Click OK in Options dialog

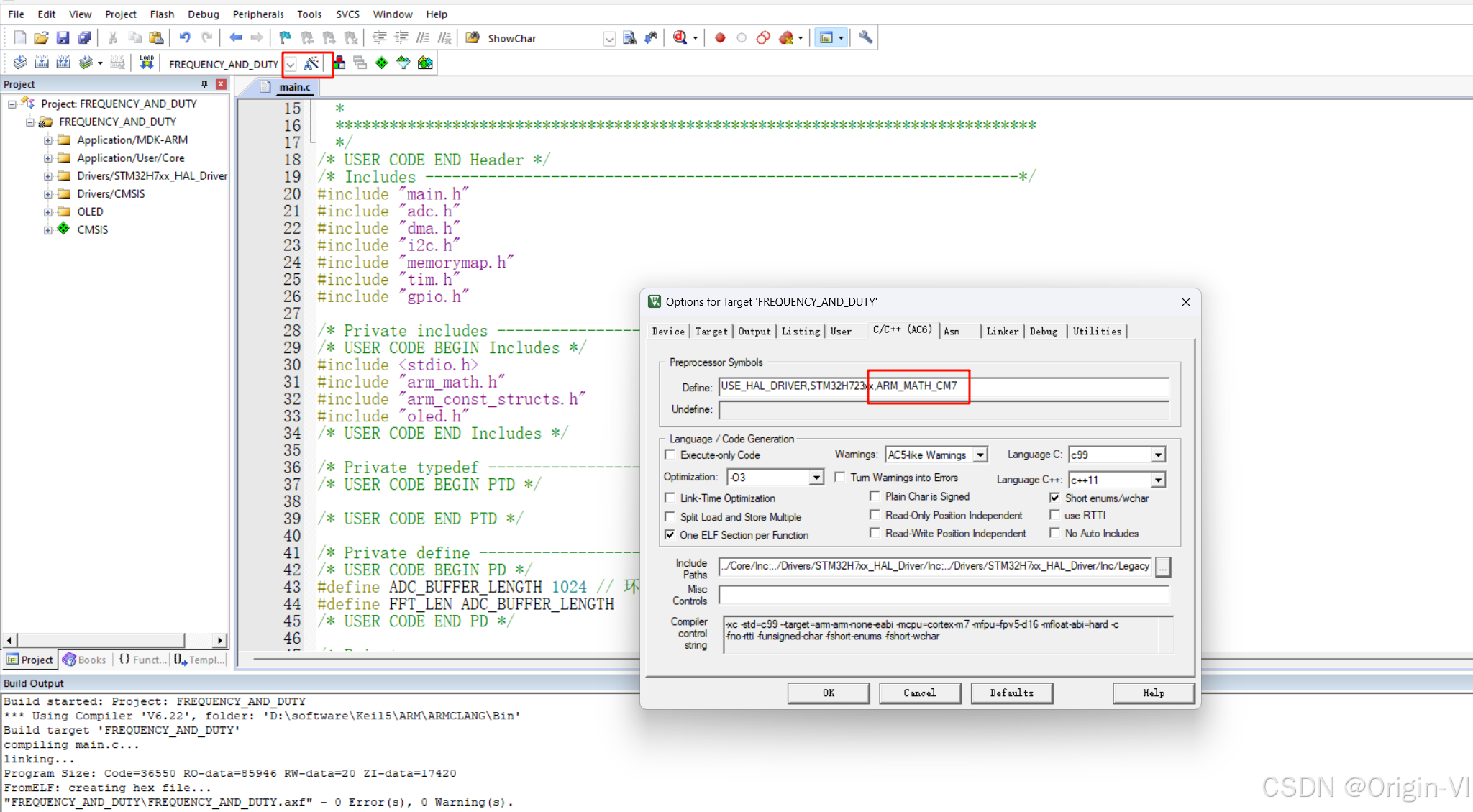point(828,693)
